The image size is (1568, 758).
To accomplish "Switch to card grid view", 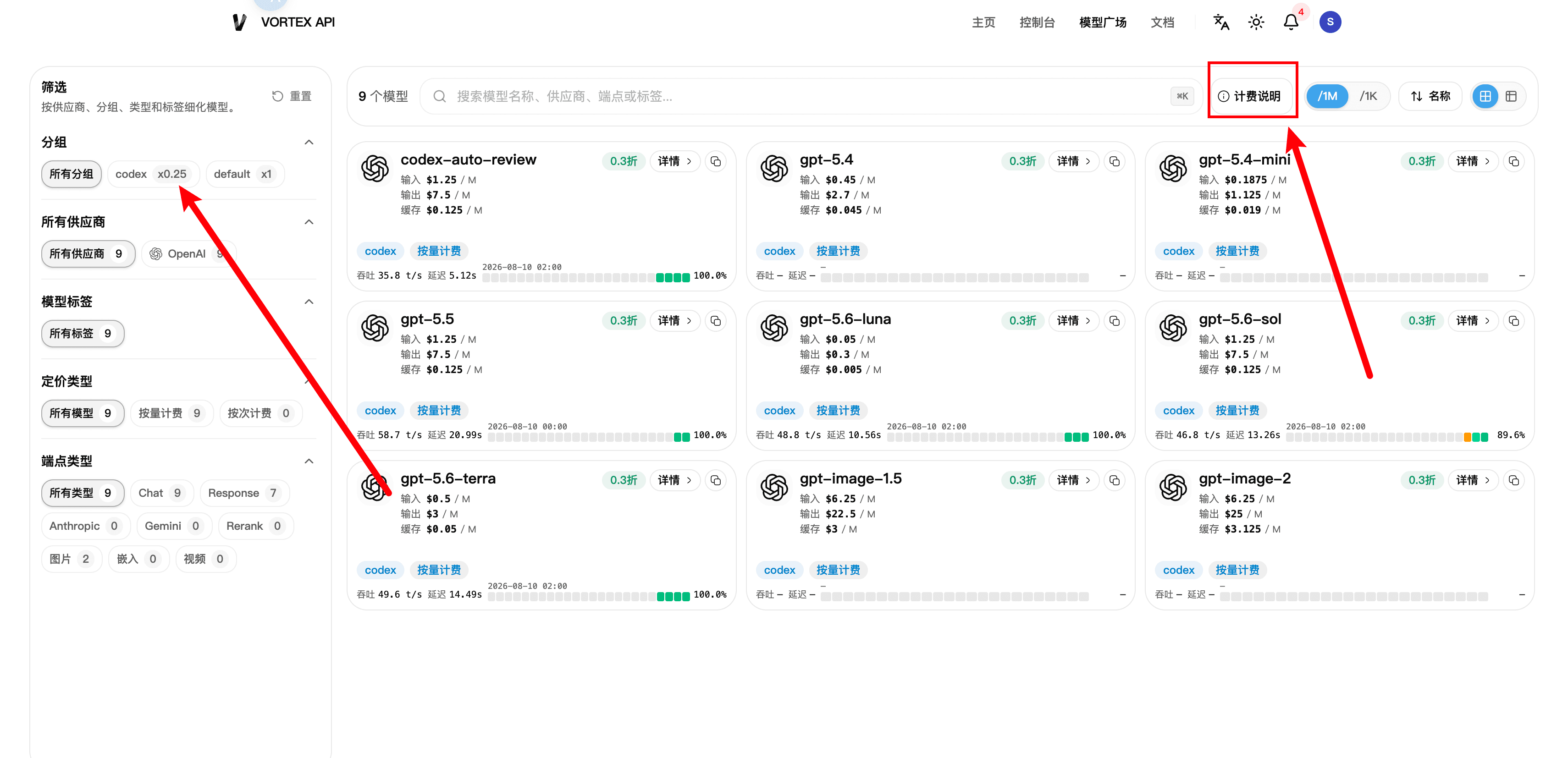I will pos(1485,96).
